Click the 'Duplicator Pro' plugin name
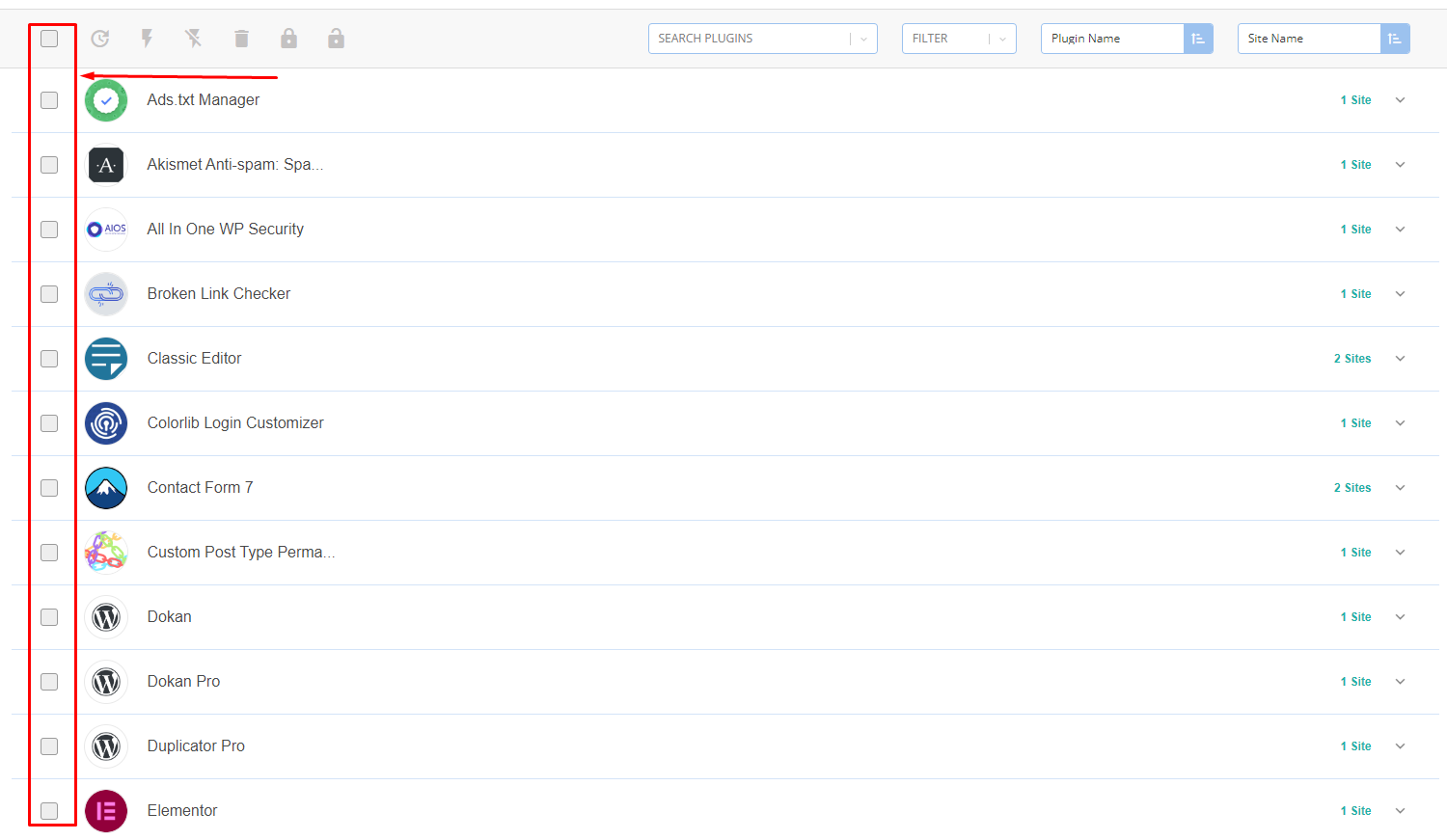Image resolution: width=1447 pixels, height=840 pixels. [196, 746]
